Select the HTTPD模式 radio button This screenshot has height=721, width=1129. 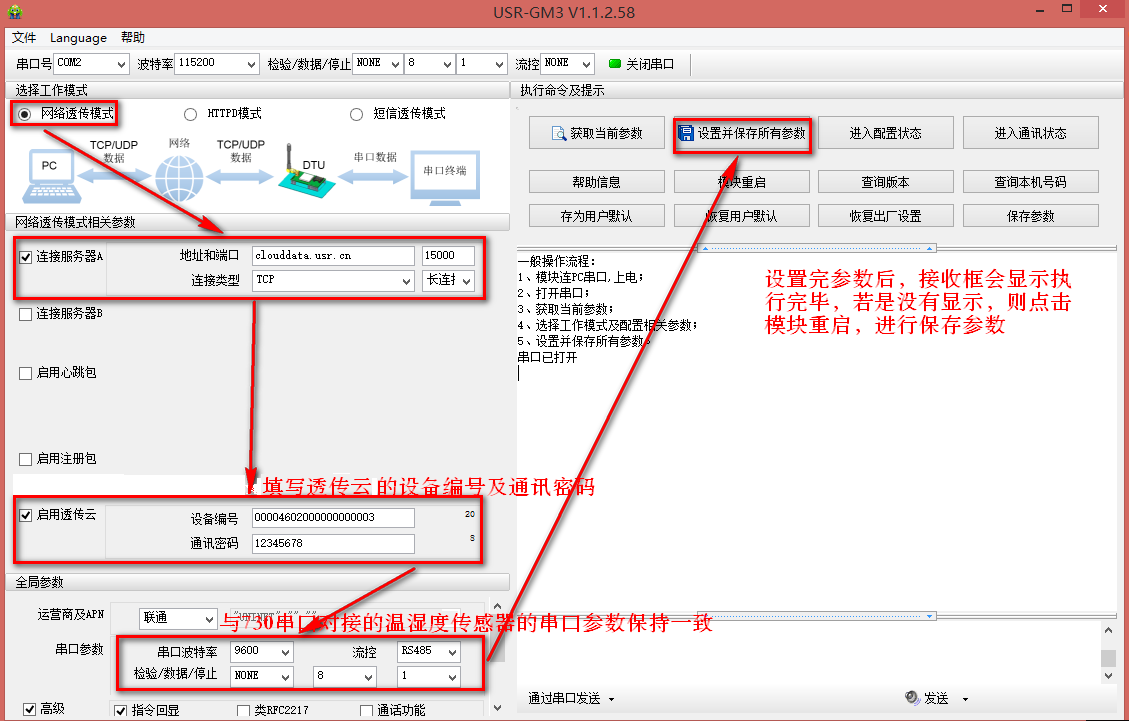pos(190,114)
